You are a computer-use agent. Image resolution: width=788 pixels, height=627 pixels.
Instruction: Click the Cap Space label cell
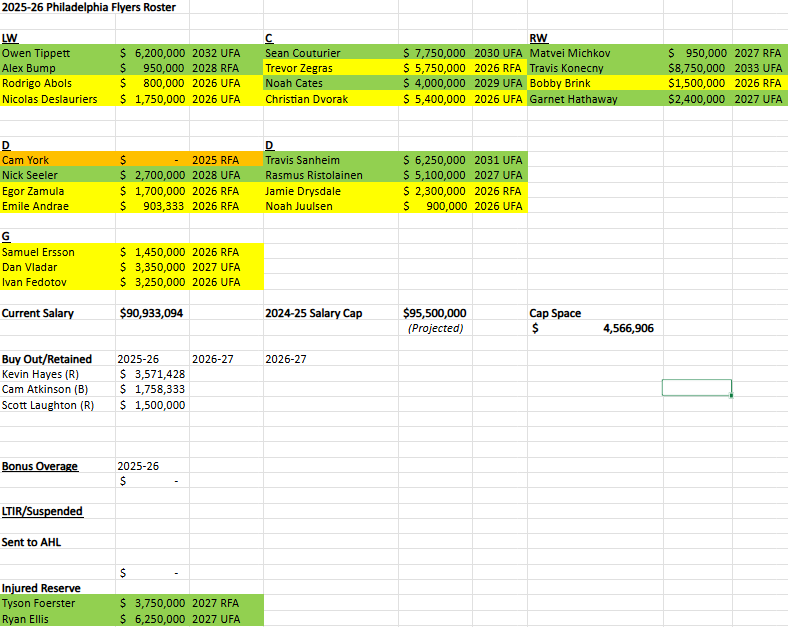(x=595, y=313)
